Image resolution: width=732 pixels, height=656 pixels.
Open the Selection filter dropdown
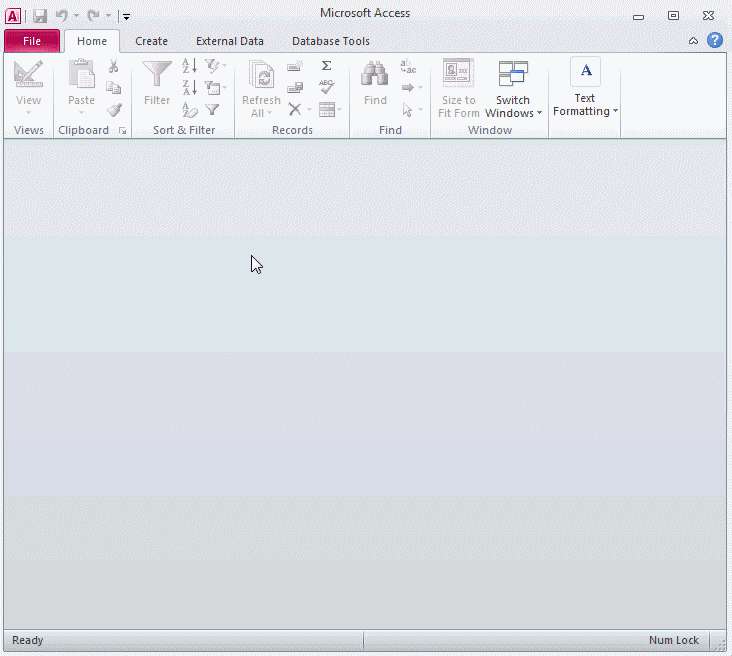point(216,66)
